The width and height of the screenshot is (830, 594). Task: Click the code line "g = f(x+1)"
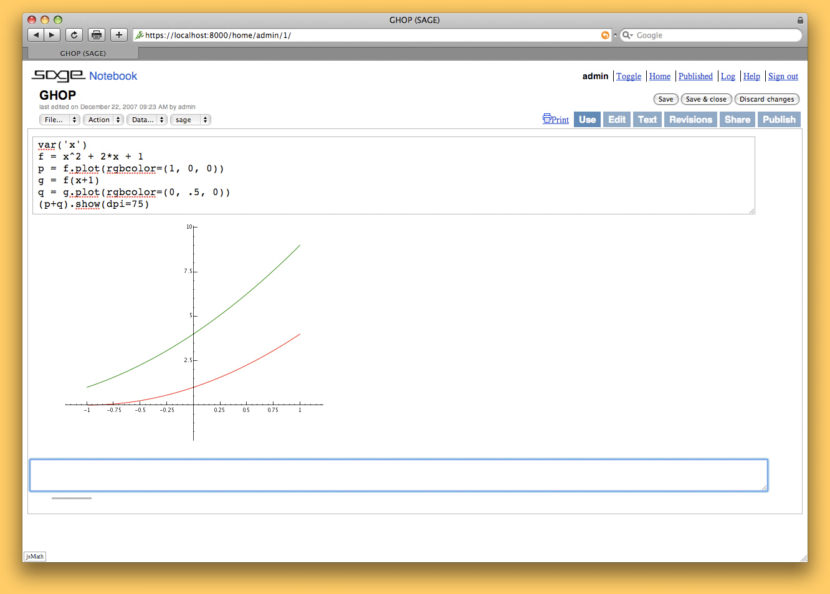[x=68, y=180]
